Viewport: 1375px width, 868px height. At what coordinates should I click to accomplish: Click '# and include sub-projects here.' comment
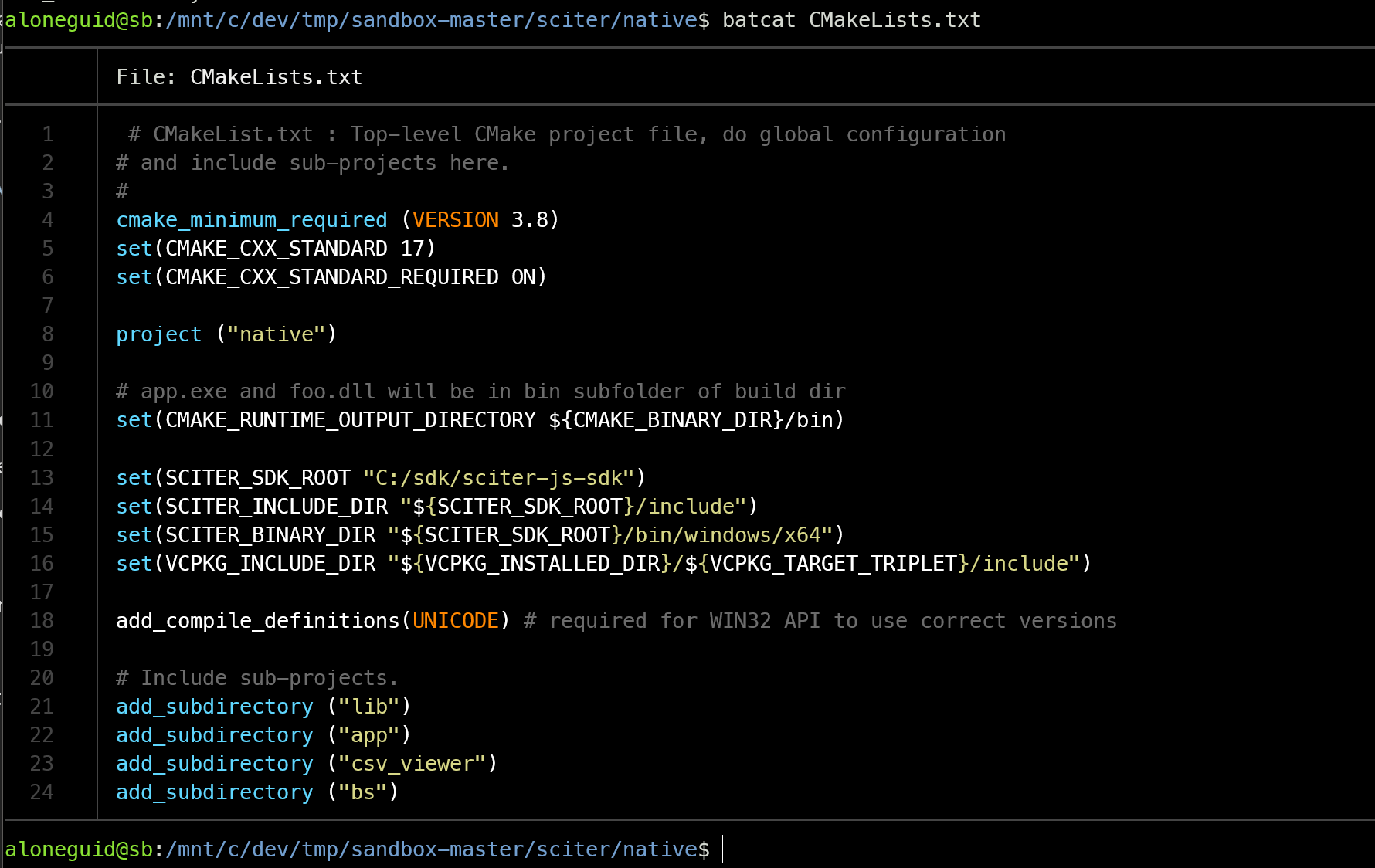[313, 163]
